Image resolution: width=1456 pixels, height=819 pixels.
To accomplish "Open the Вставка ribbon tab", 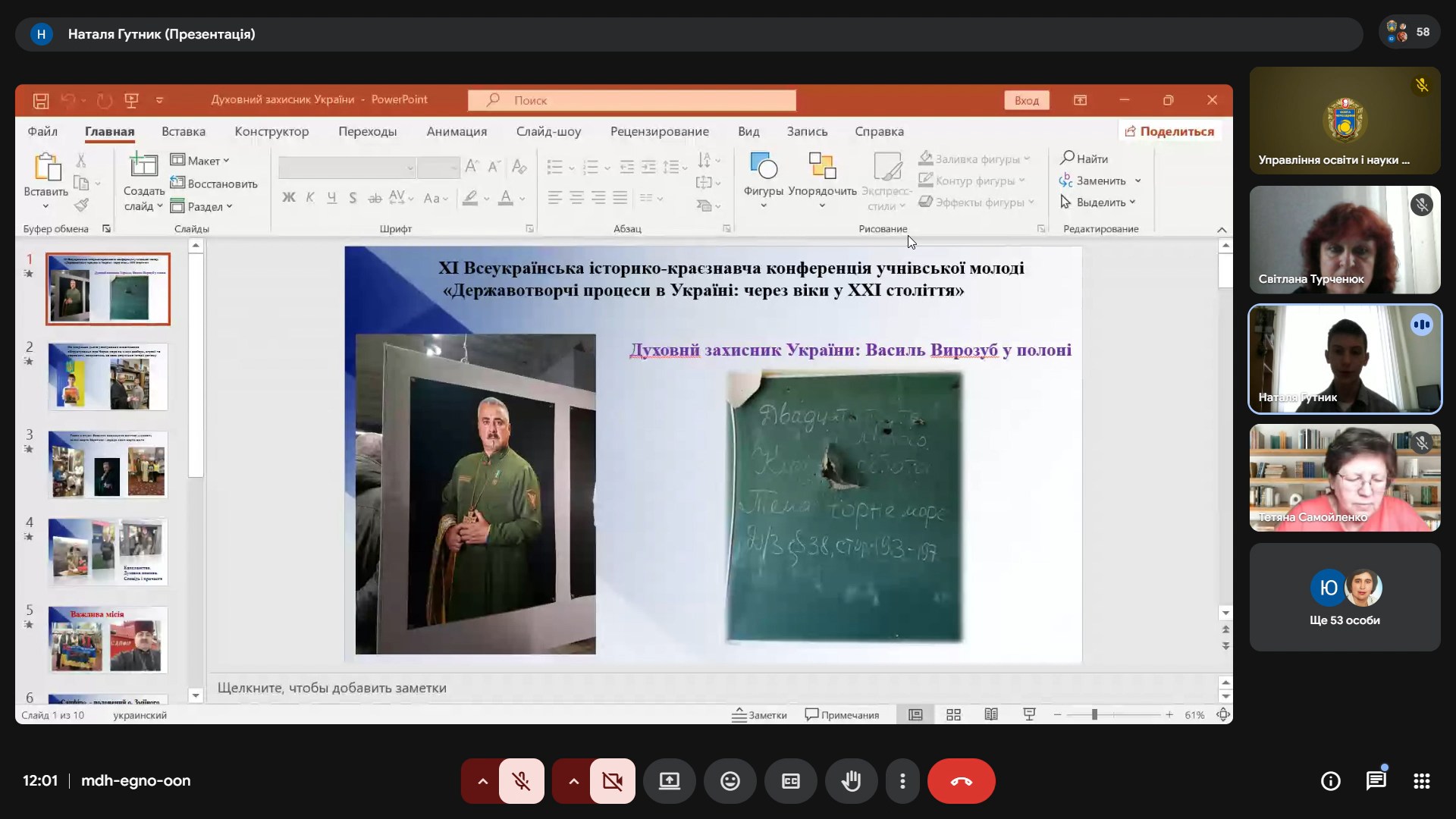I will 184,131.
